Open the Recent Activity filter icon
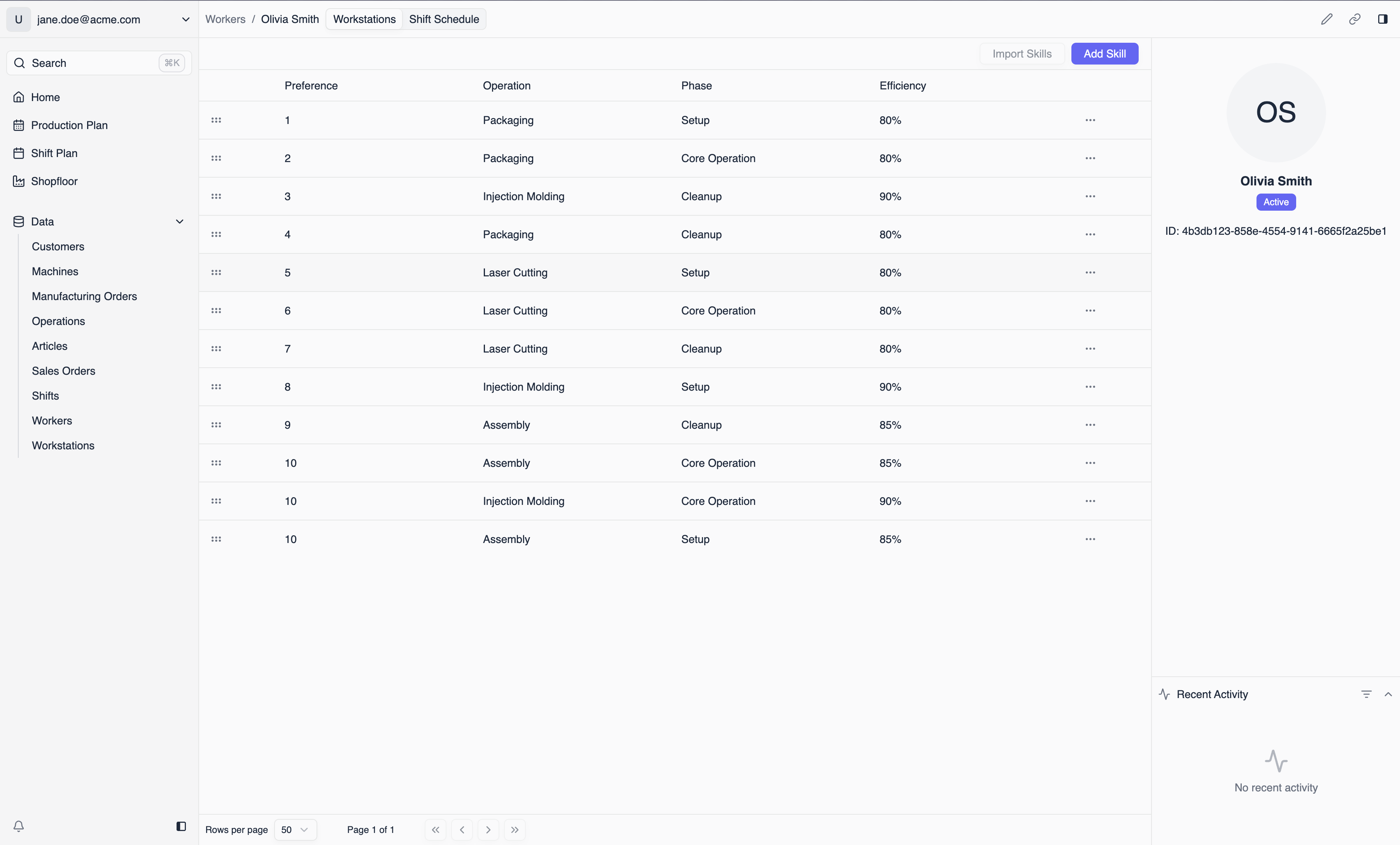Image resolution: width=1400 pixels, height=845 pixels. click(1367, 694)
